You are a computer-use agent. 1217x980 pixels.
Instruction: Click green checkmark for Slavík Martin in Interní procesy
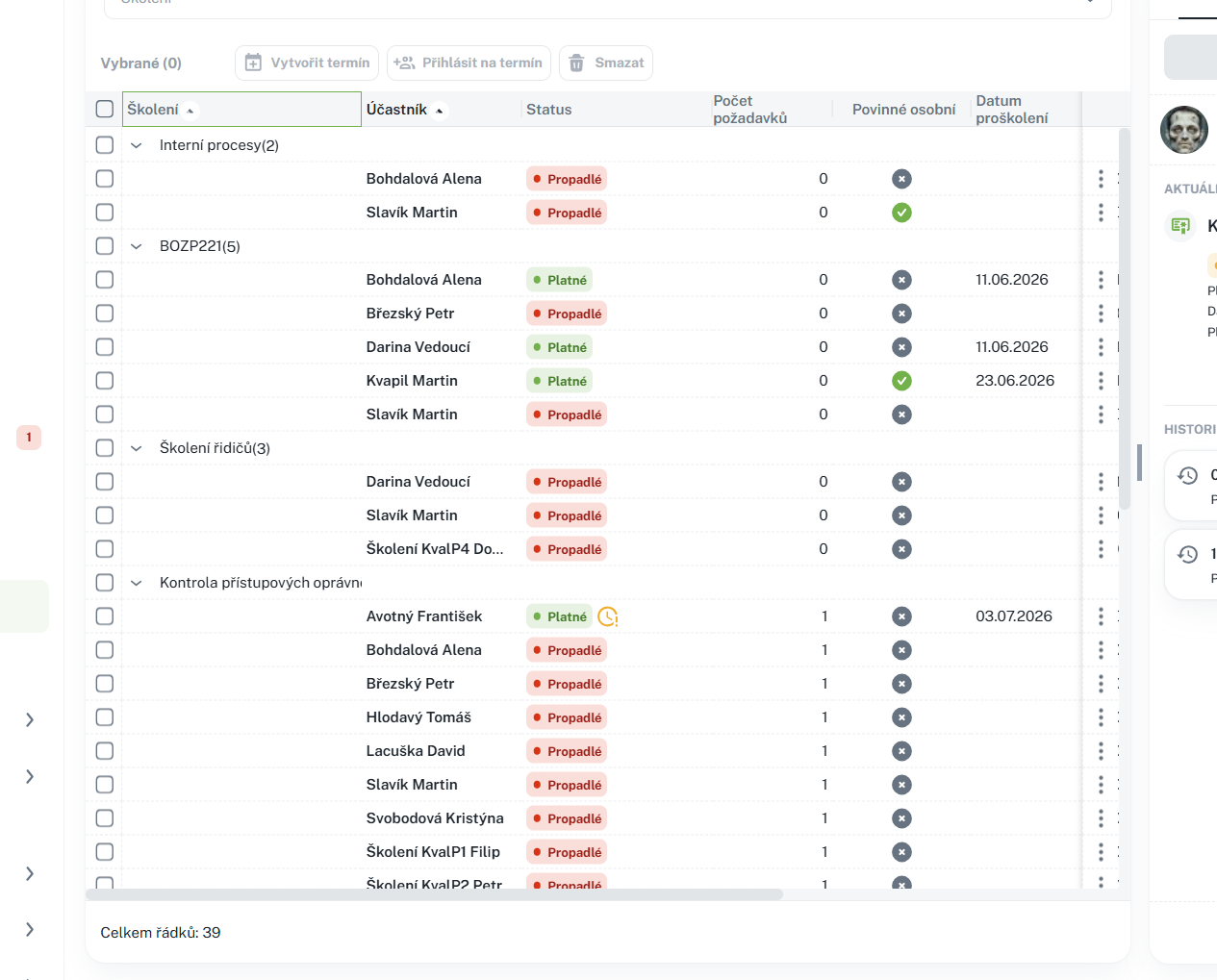click(x=901, y=213)
